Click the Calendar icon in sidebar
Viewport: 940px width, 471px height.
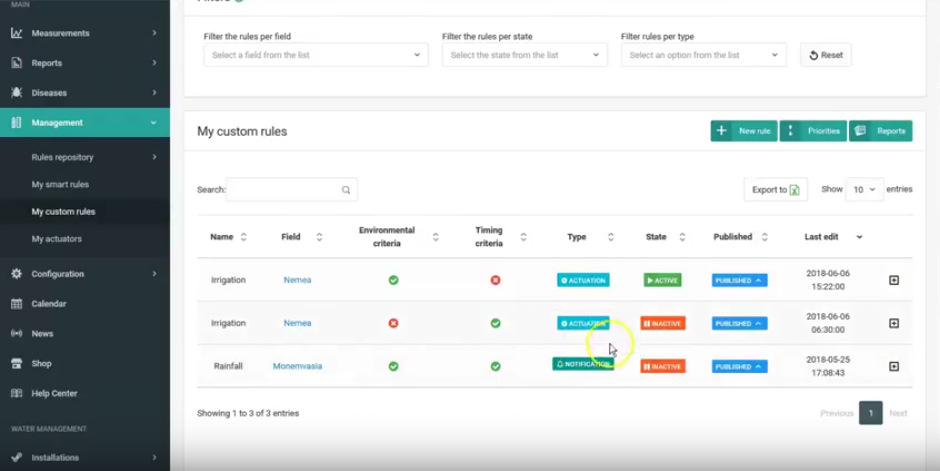tap(17, 304)
